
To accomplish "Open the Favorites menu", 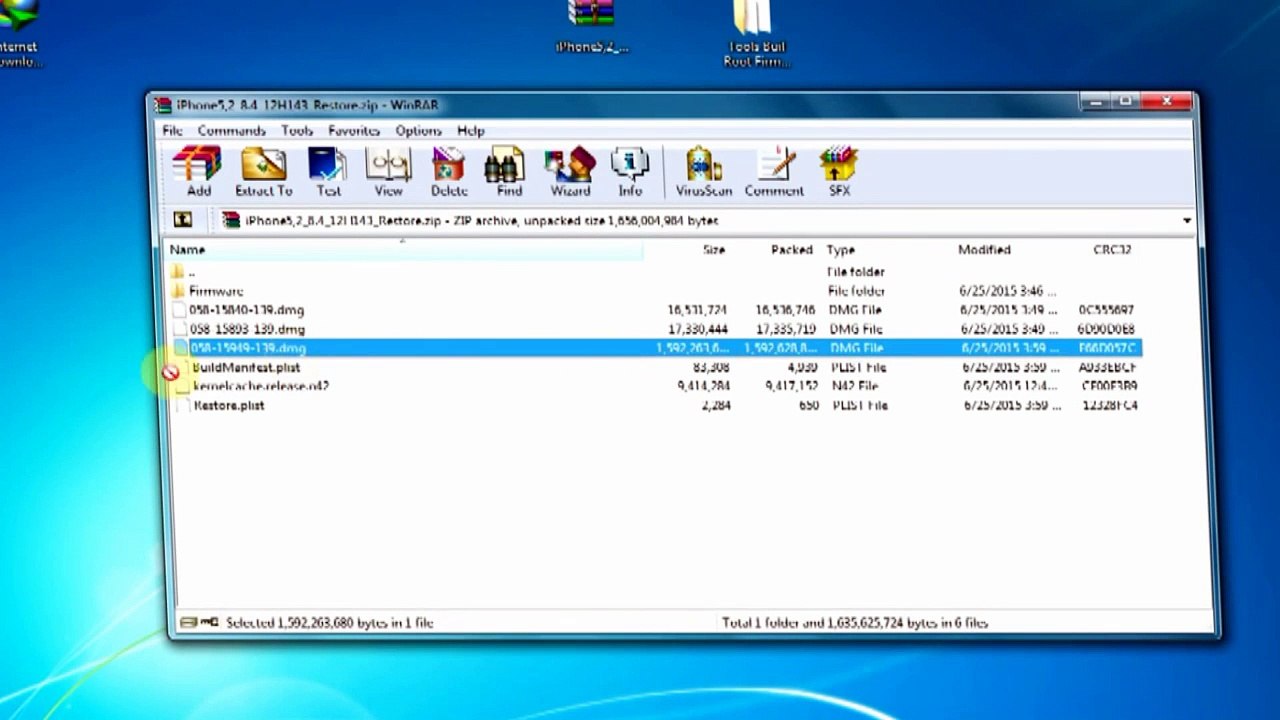I will point(354,131).
